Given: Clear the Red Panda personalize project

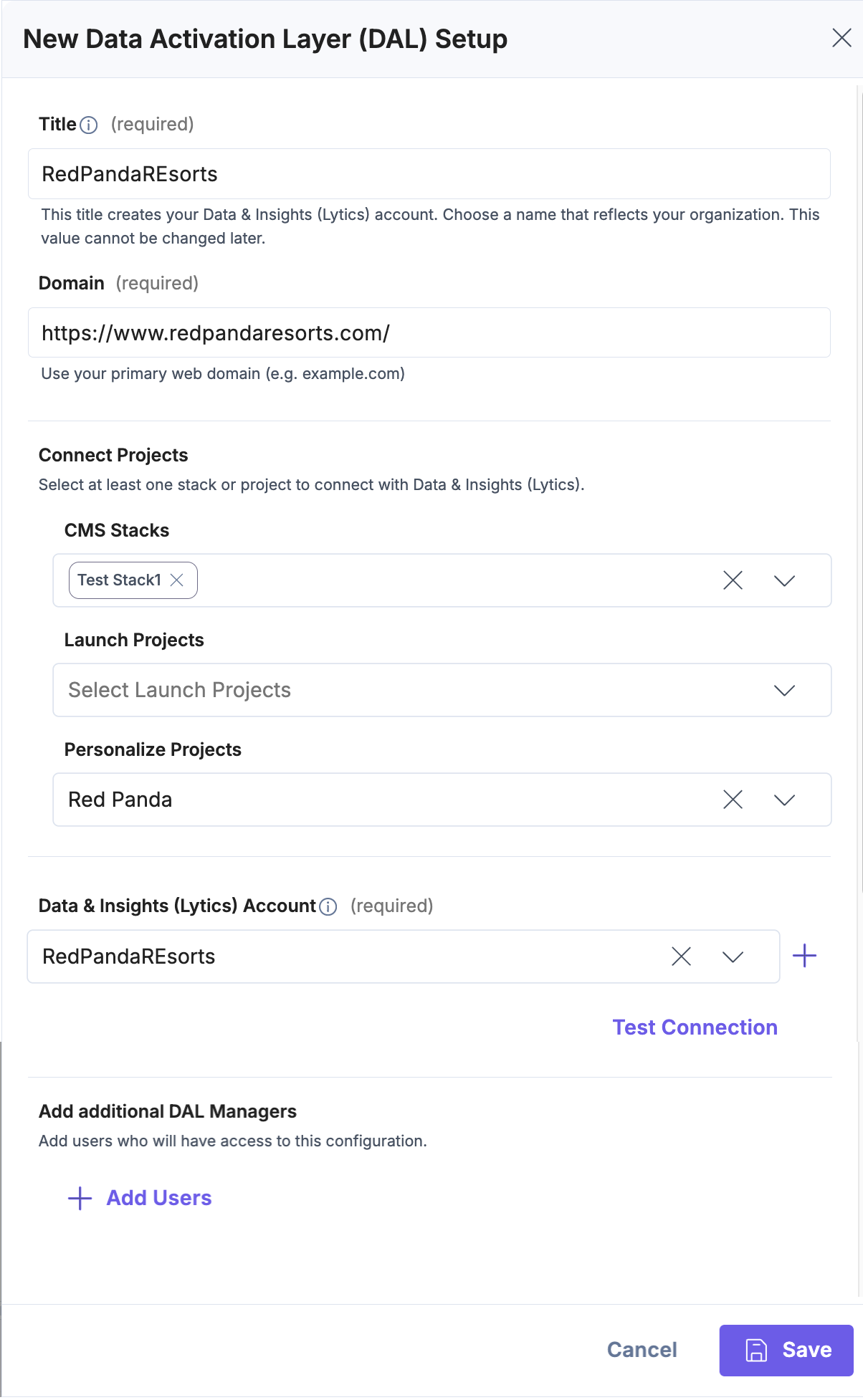Looking at the screenshot, I should click(733, 800).
